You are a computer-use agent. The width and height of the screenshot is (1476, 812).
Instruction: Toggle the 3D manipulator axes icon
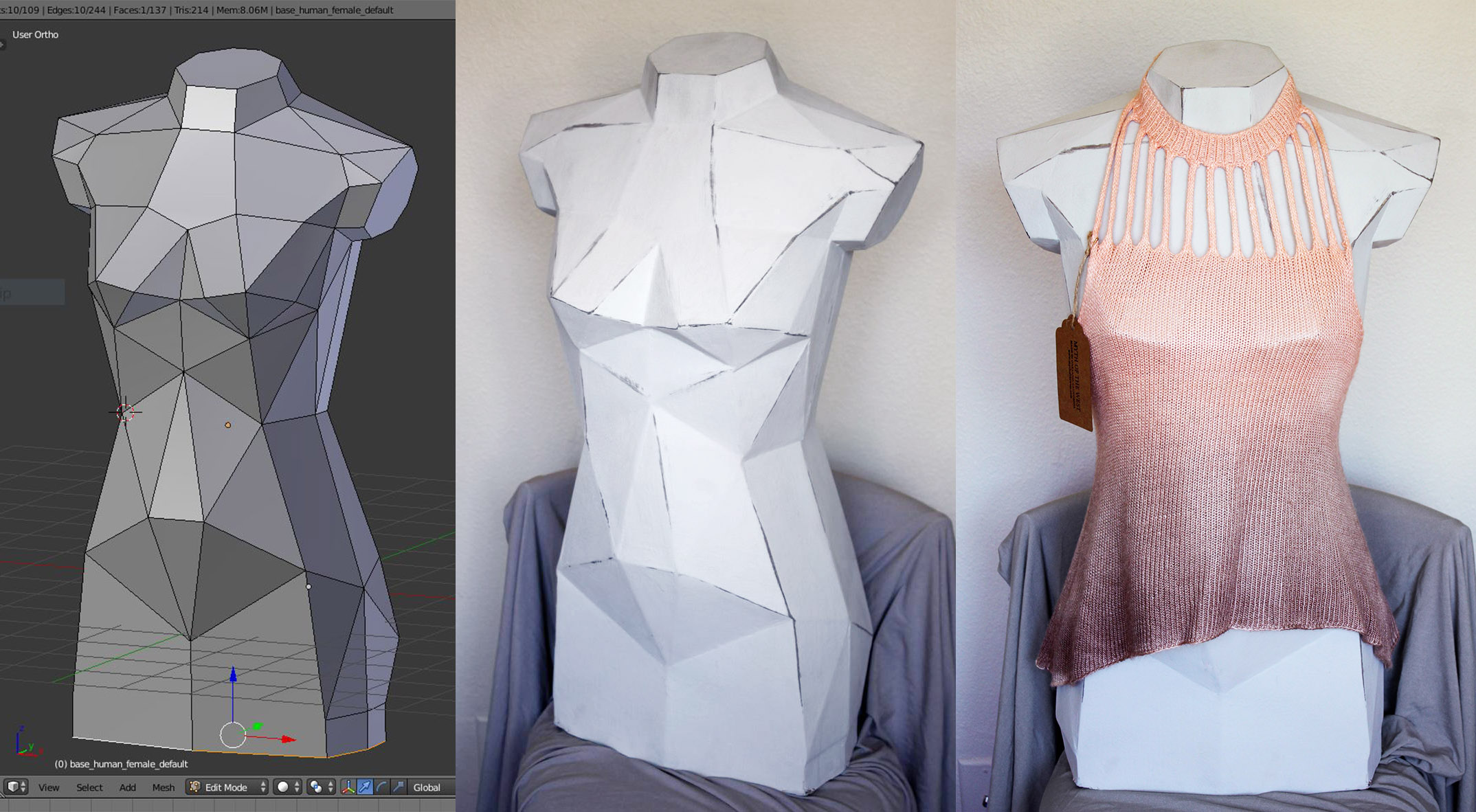tap(348, 787)
